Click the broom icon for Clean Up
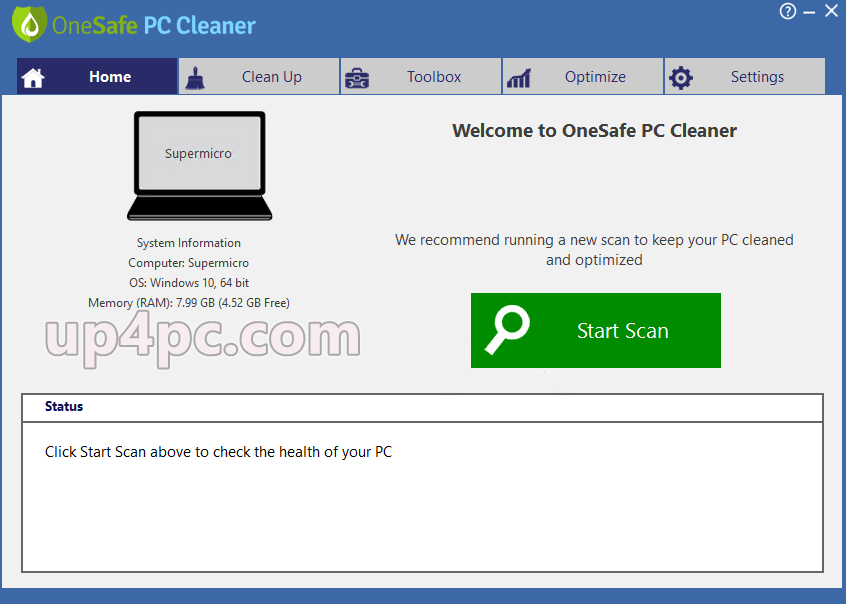Image resolution: width=846 pixels, height=604 pixels. (x=195, y=78)
